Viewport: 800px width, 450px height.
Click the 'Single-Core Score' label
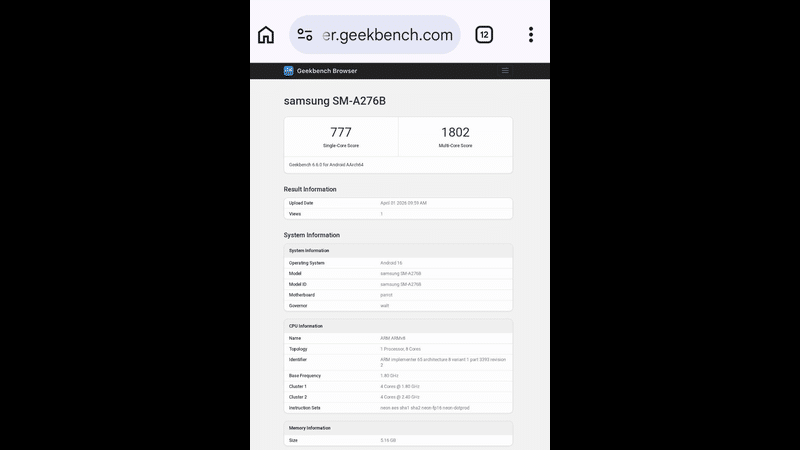341,146
